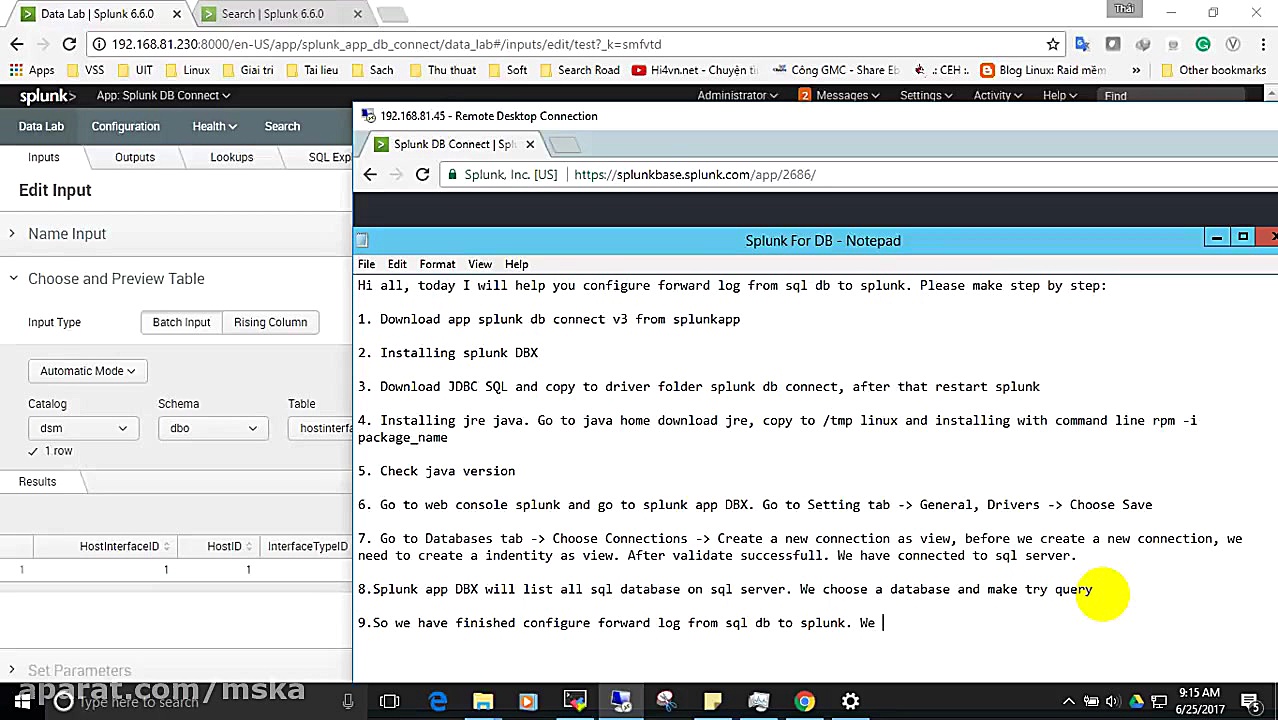Switch to the Lookups tab

click(x=232, y=157)
